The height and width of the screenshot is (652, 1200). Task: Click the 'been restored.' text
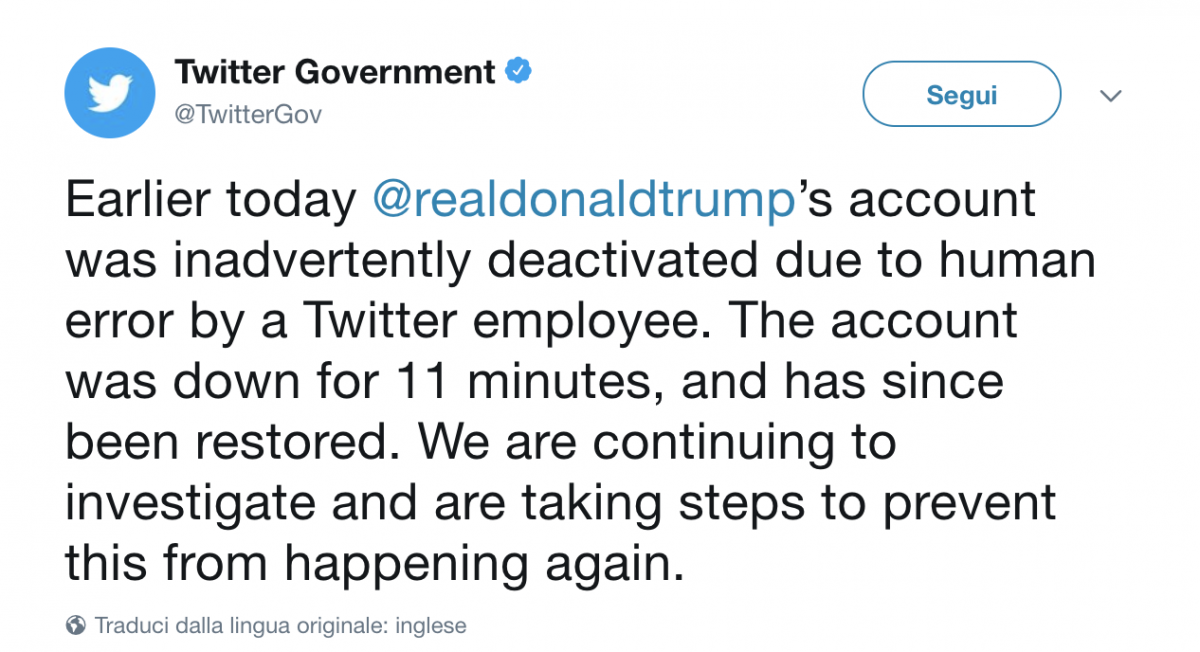[229, 442]
